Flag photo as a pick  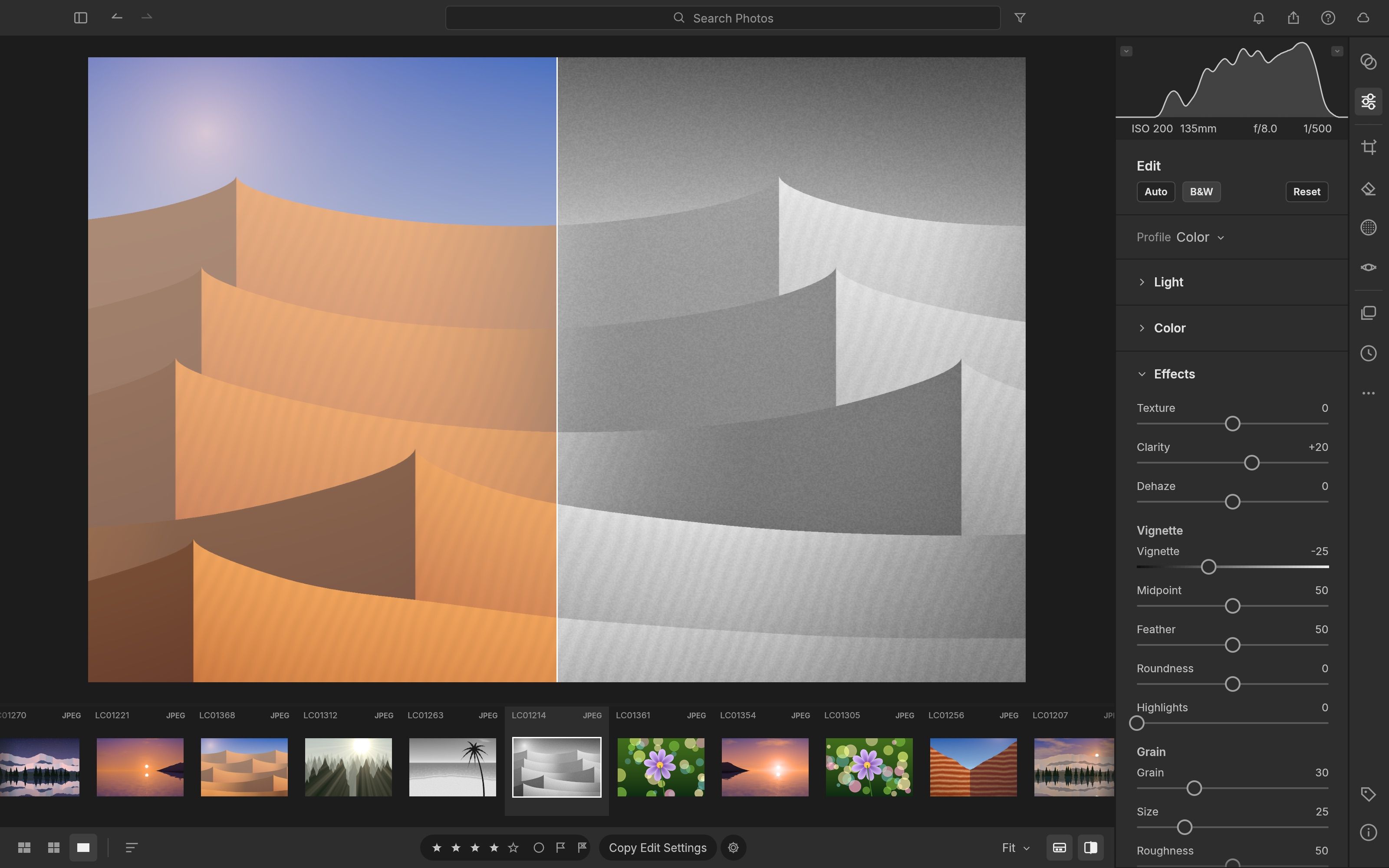pos(561,847)
